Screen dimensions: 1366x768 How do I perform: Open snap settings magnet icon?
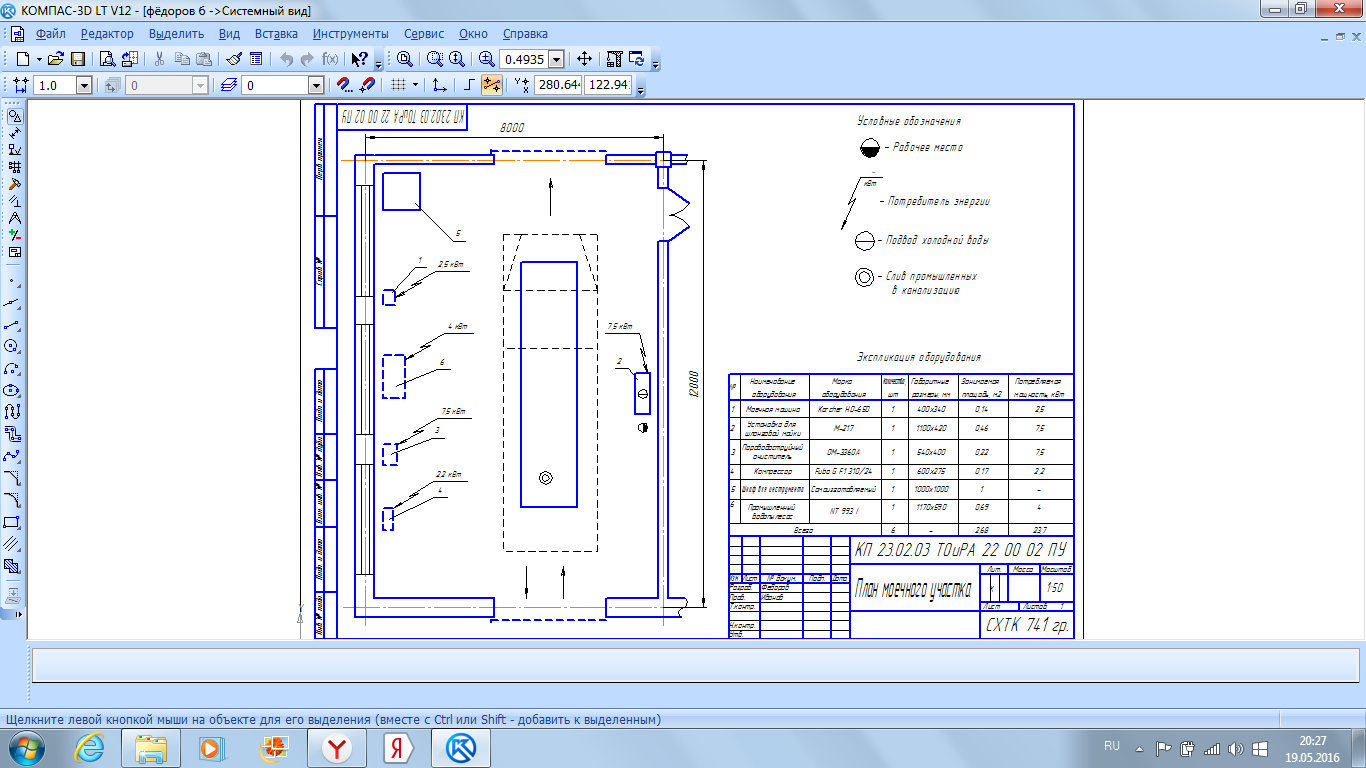[344, 85]
